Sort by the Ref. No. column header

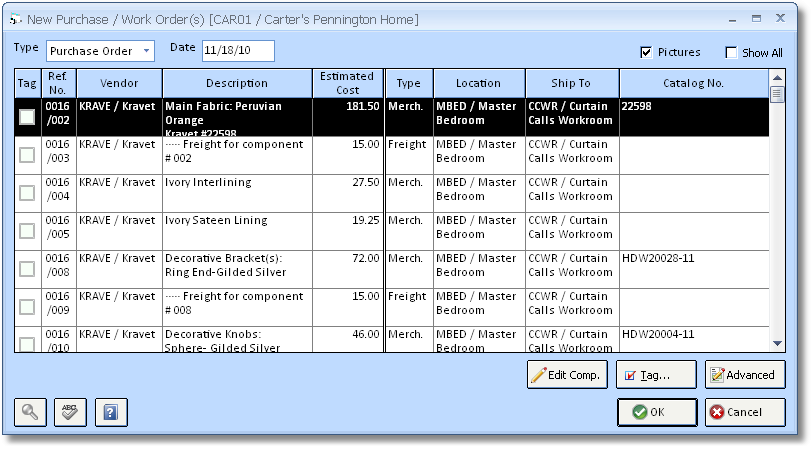(x=59, y=83)
